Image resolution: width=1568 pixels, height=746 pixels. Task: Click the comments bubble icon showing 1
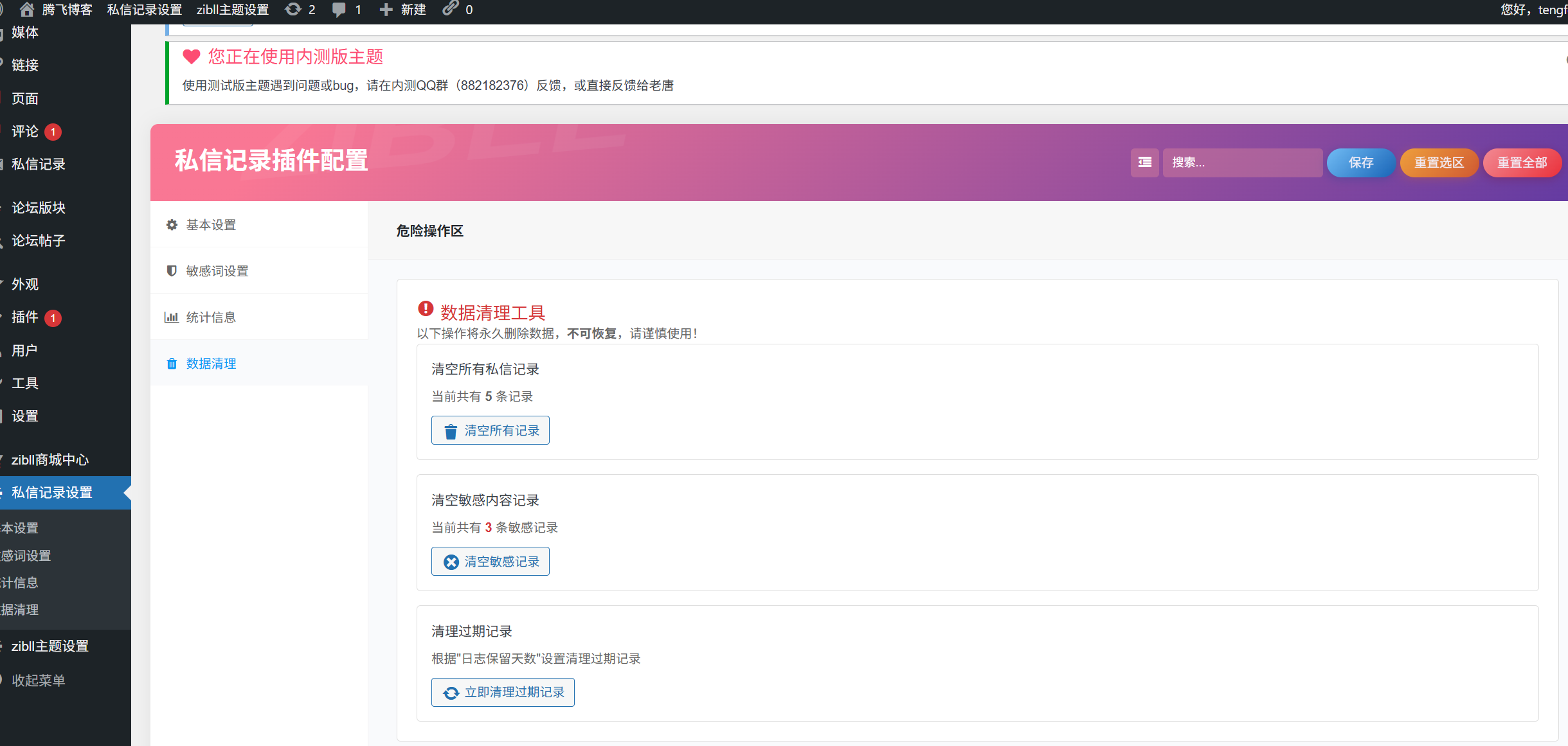click(x=340, y=9)
